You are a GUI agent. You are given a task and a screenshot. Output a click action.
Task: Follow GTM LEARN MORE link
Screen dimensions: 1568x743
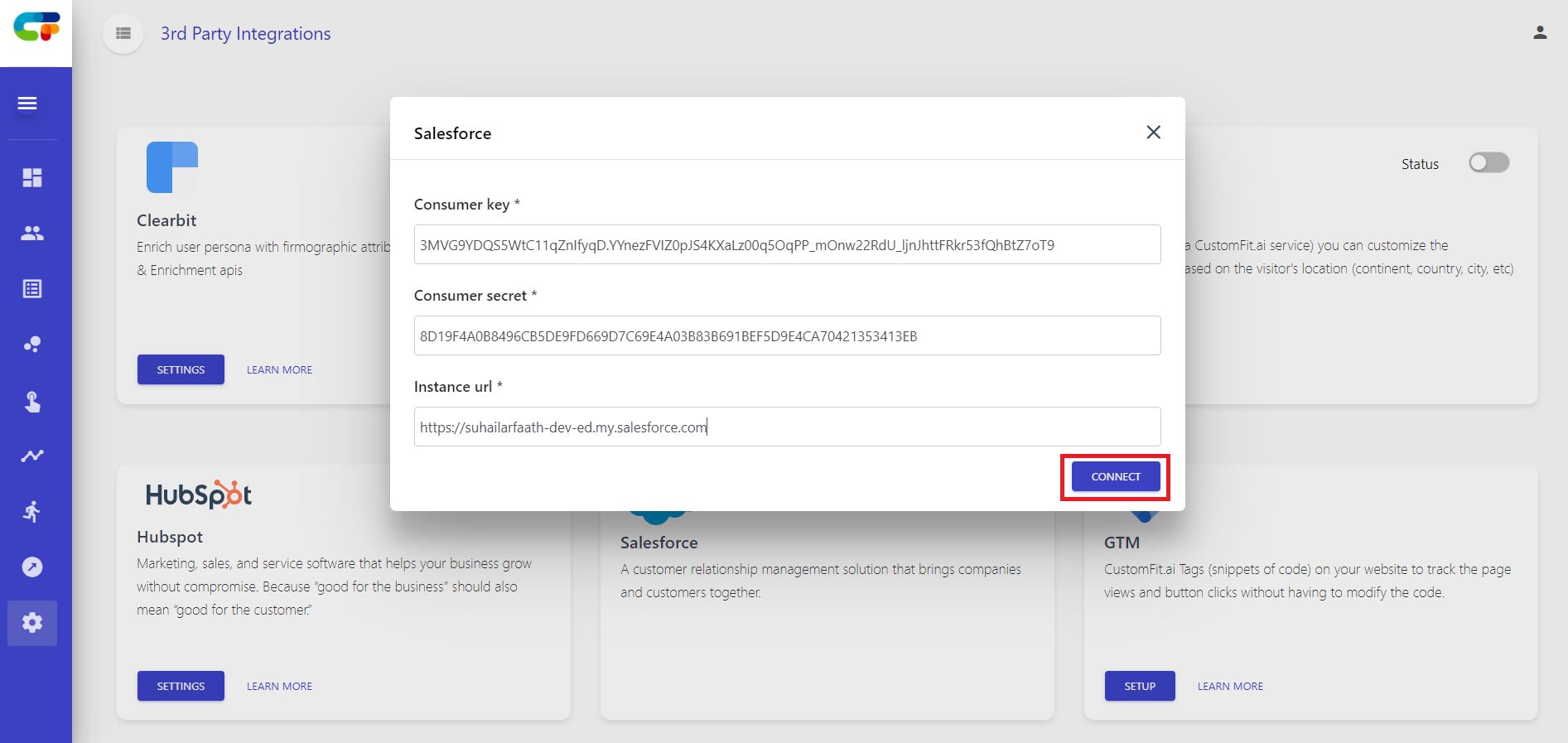(x=1230, y=686)
